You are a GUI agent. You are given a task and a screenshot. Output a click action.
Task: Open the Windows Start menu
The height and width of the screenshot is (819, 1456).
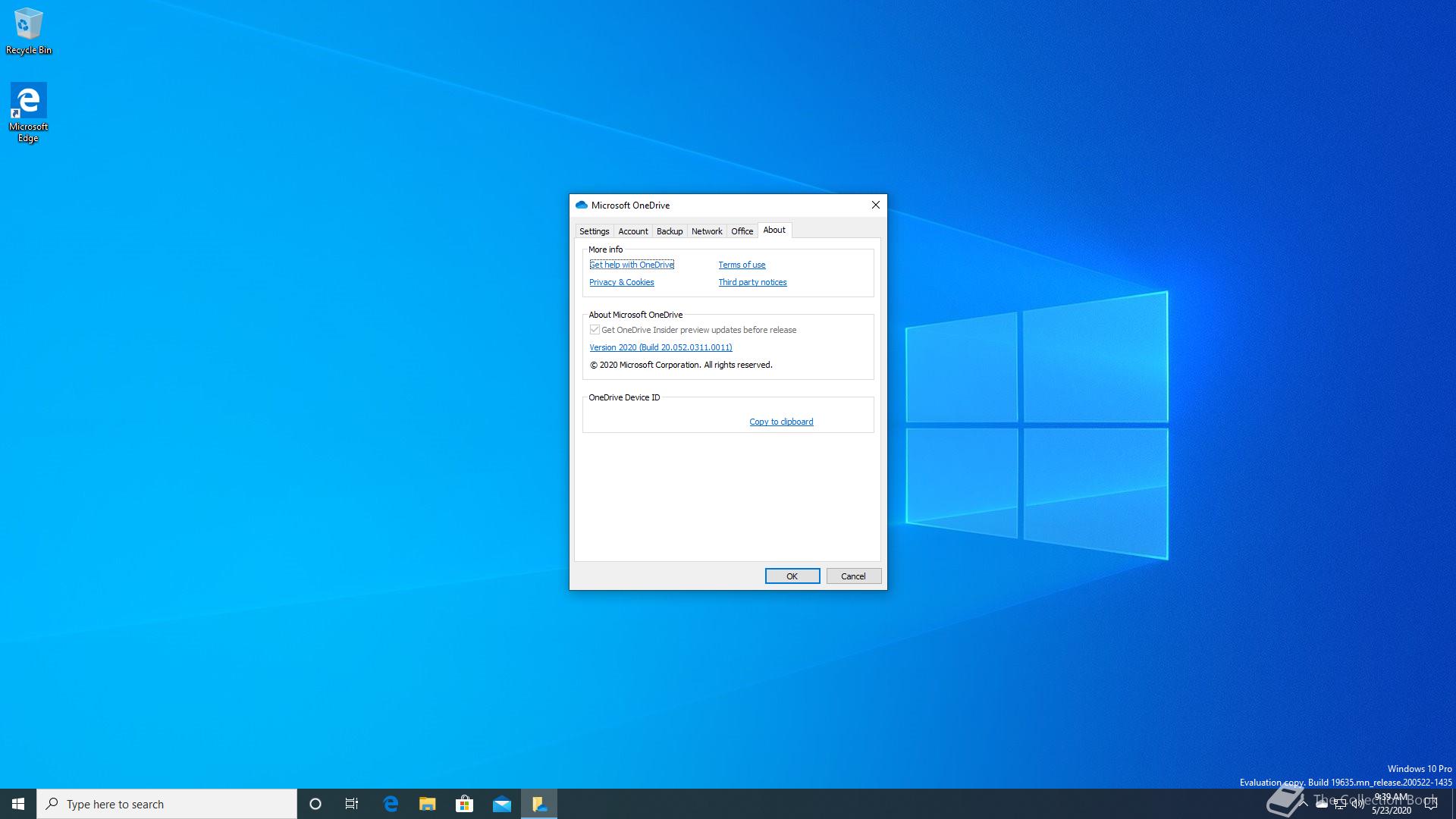click(18, 804)
